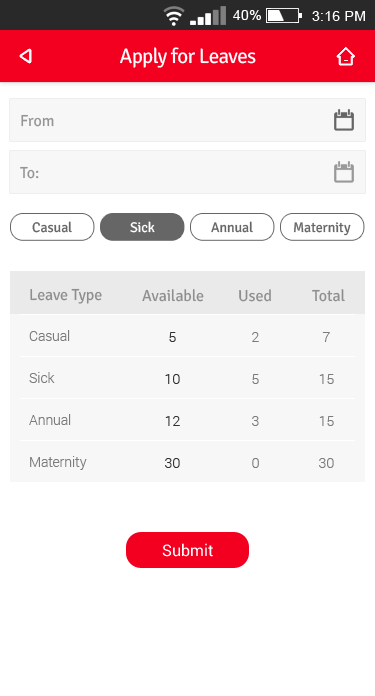
Task: Select the Maternity leave type pill
Action: (x=322, y=227)
